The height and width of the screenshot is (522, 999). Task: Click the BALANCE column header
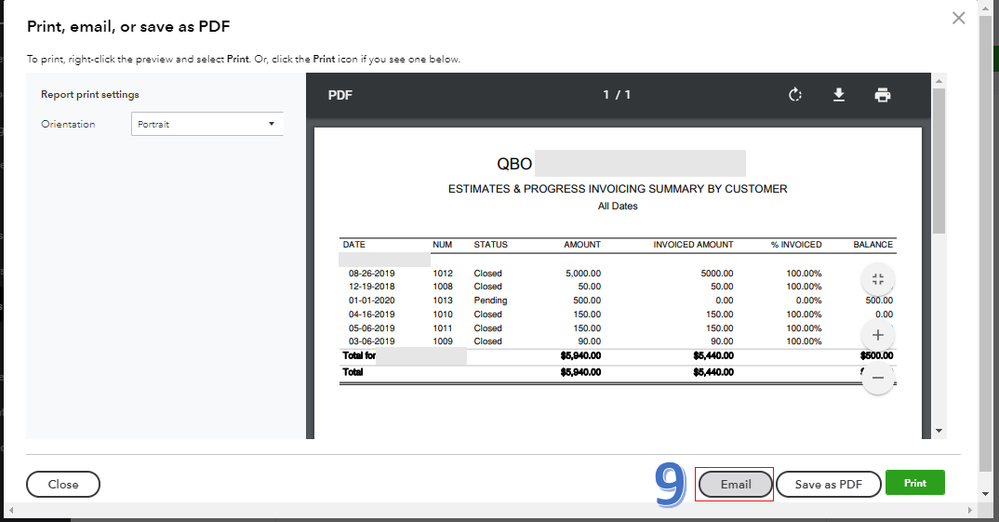(x=873, y=245)
